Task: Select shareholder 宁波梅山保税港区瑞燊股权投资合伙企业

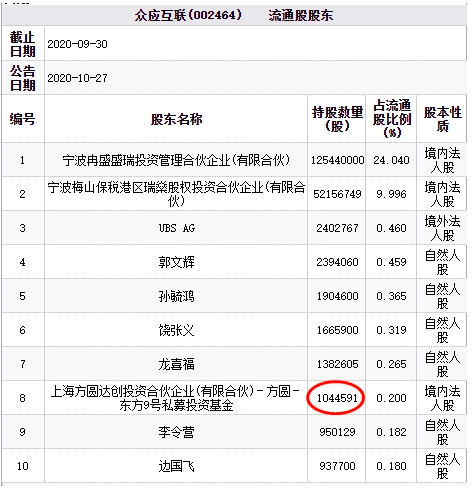Action: [x=176, y=194]
